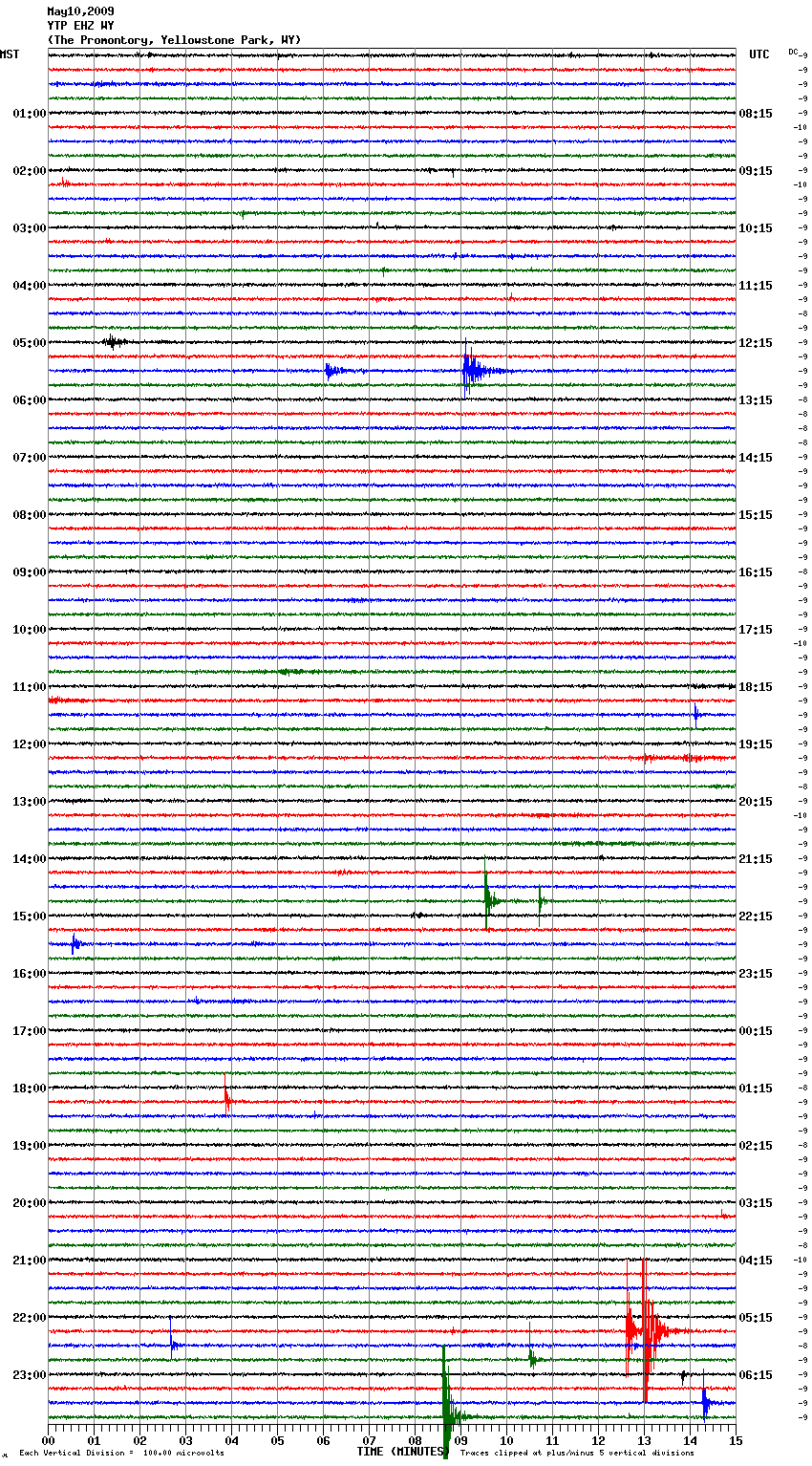Choose the 22:15 UTC time label
The width and height of the screenshot is (812, 1466).
click(x=756, y=916)
